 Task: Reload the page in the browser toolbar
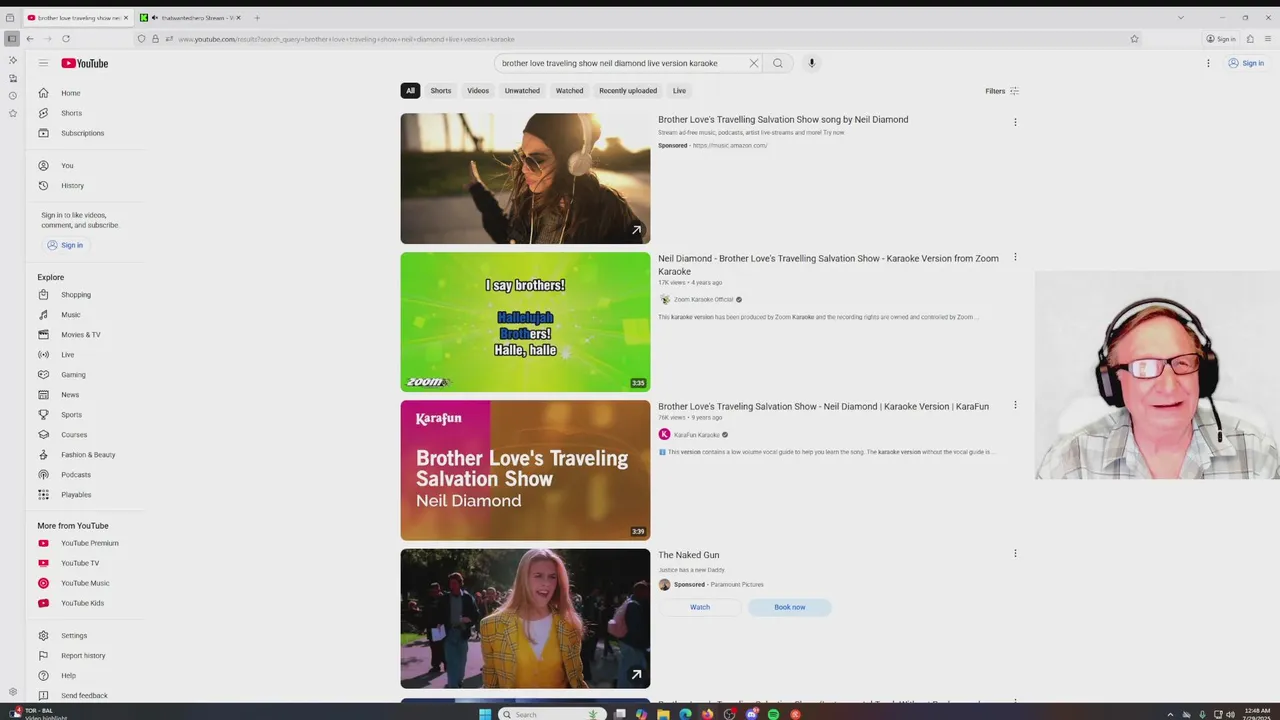(66, 39)
